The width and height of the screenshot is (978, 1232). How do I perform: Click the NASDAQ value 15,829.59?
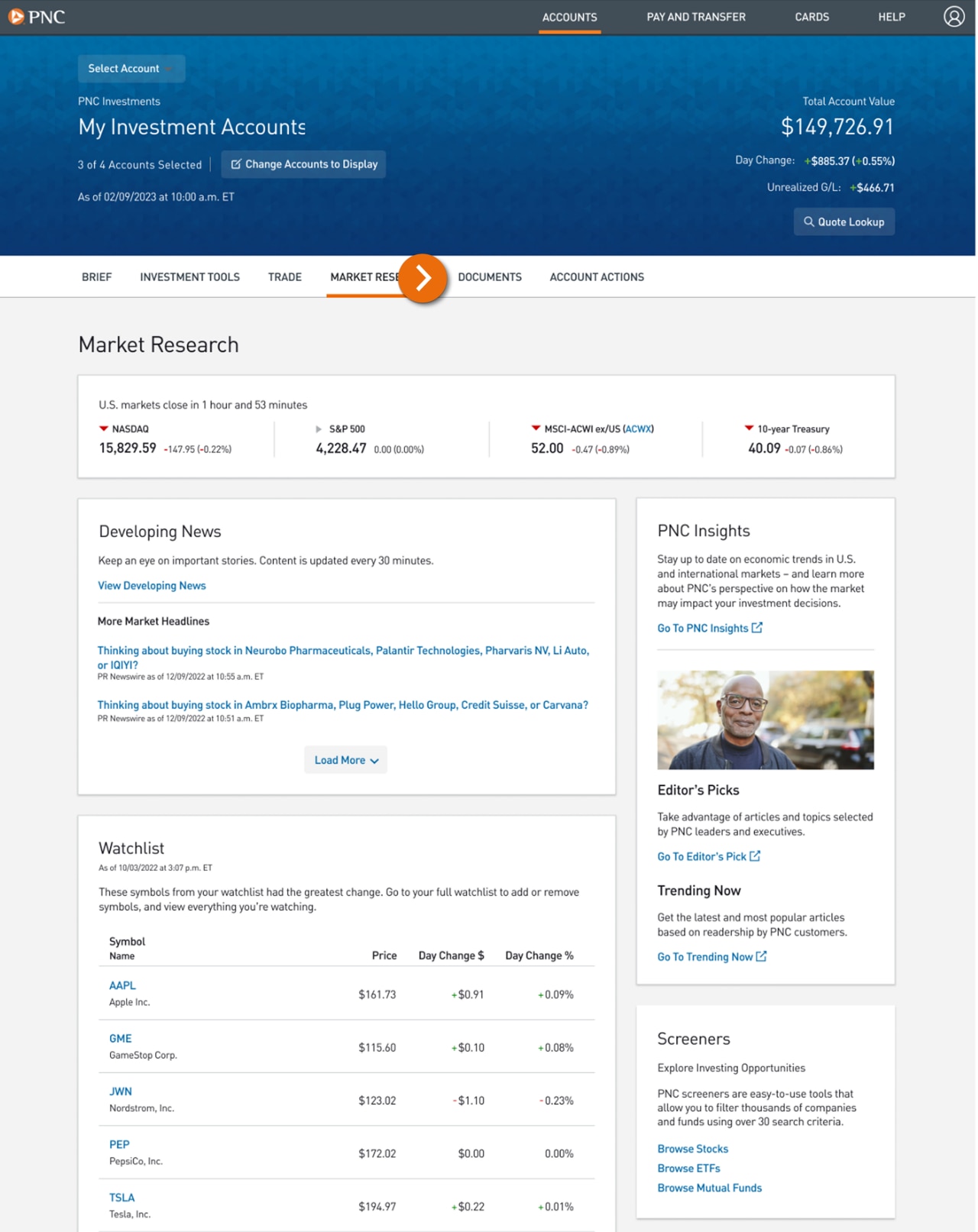(x=128, y=448)
